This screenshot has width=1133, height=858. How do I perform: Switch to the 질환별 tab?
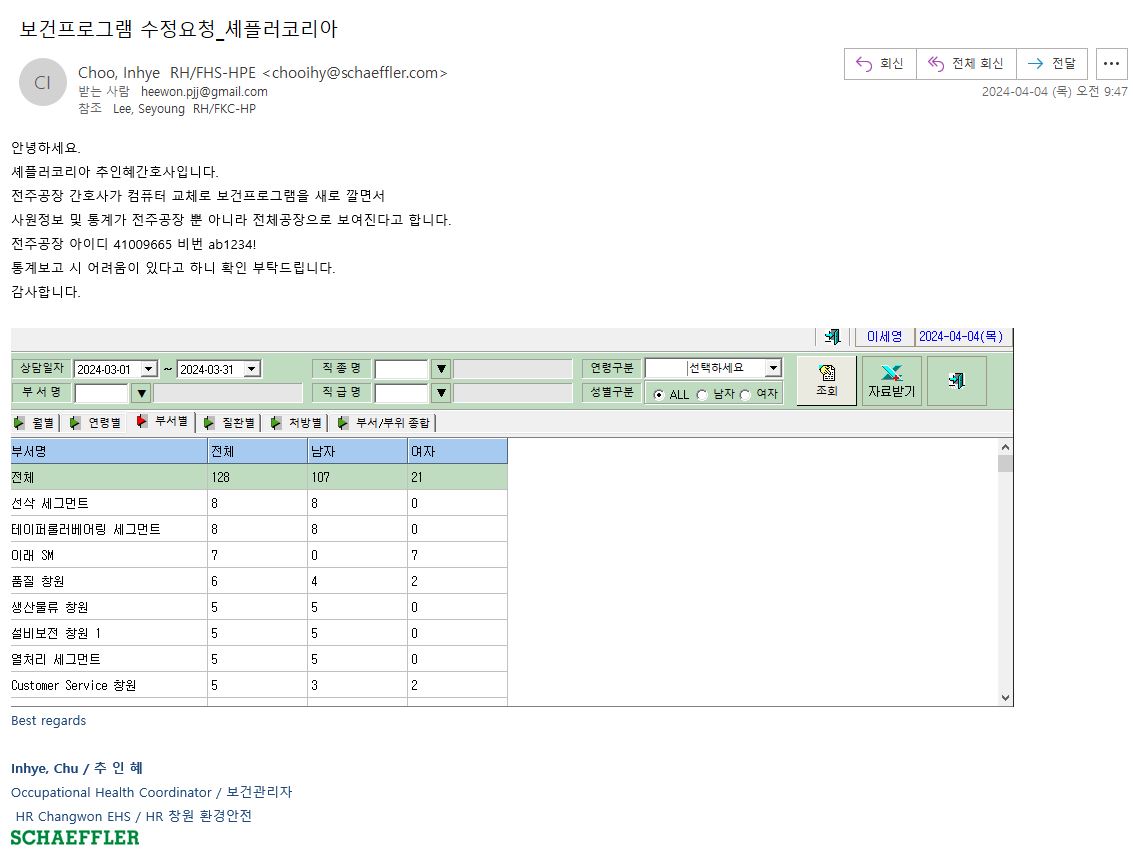click(x=230, y=423)
